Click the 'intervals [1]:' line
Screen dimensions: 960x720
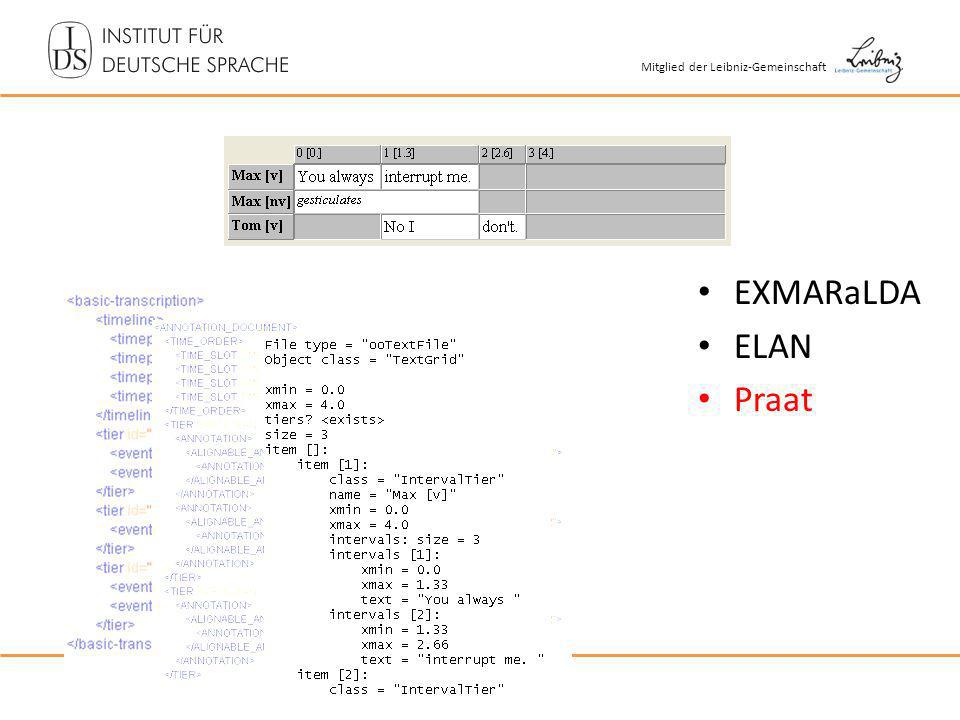tap(384, 555)
